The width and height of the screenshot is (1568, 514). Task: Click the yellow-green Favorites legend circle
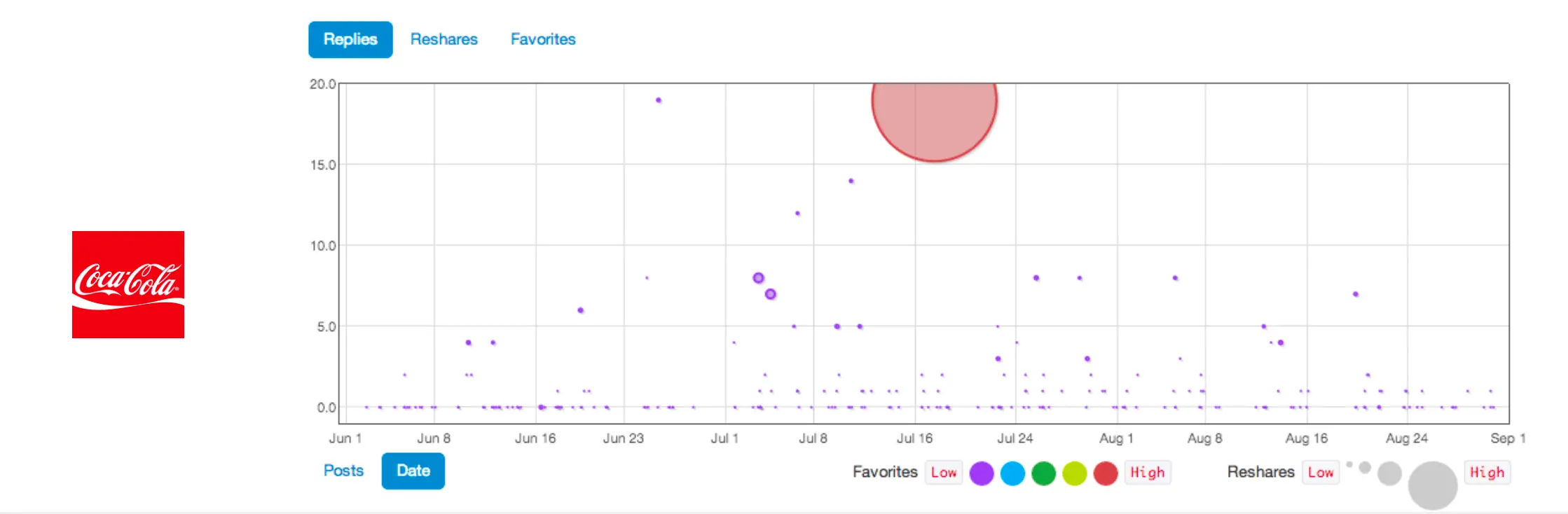tap(1074, 473)
